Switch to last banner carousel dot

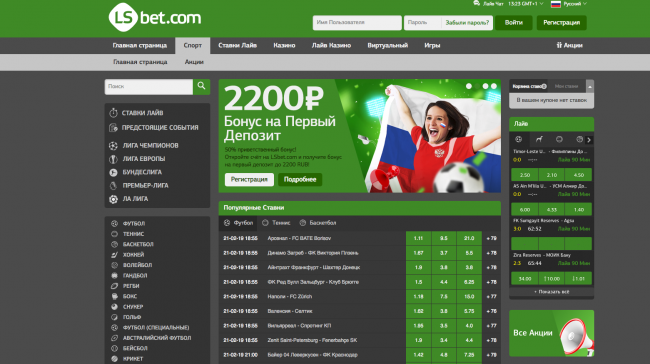click(x=494, y=86)
